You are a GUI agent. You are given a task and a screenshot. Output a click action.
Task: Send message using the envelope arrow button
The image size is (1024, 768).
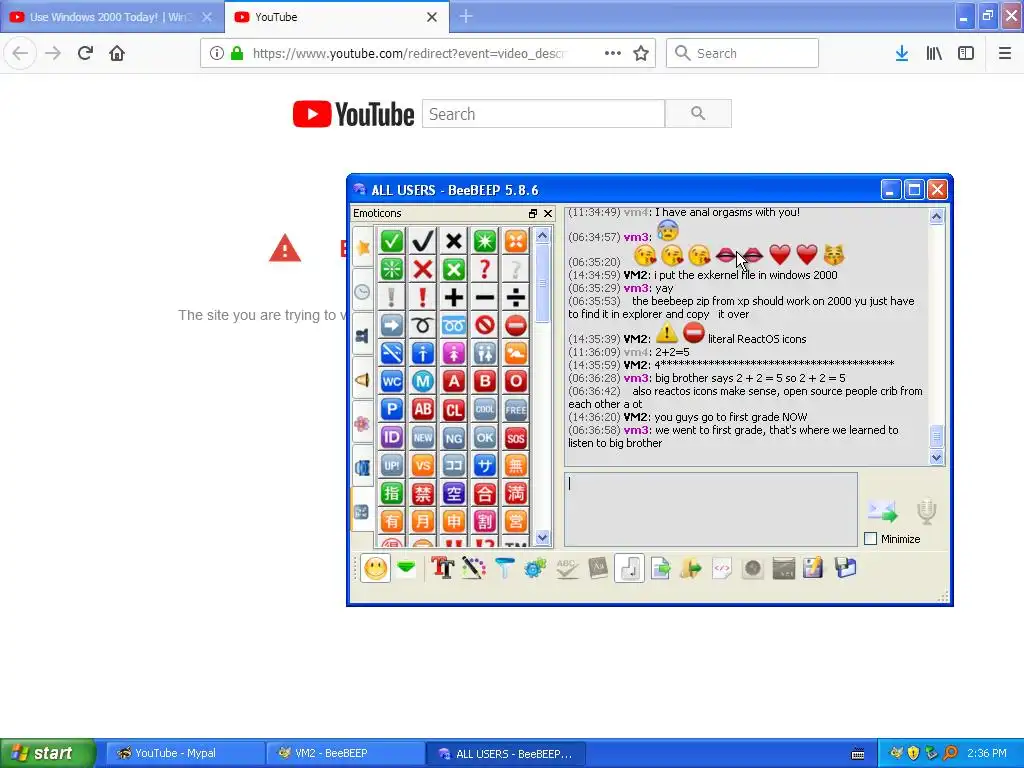[x=882, y=511]
